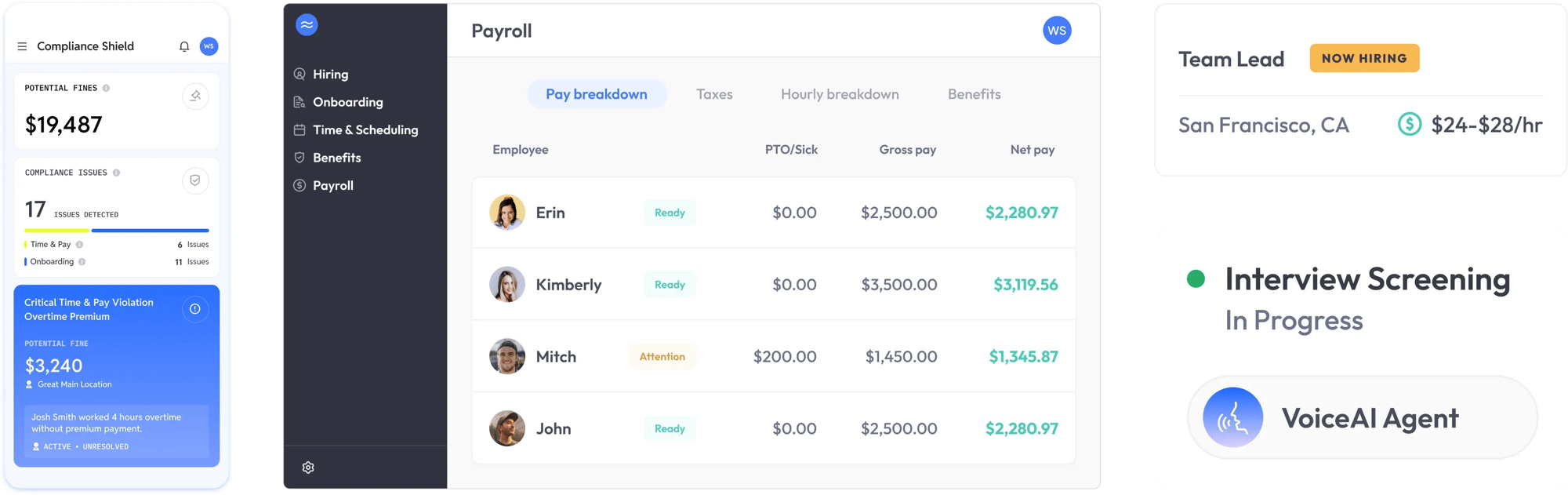Click the WS avatar in Payroll header
This screenshot has height=495, width=1568.
(x=1057, y=31)
